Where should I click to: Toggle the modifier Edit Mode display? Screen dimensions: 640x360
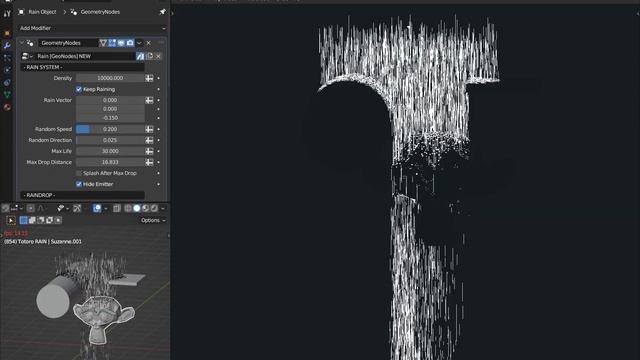coord(112,43)
